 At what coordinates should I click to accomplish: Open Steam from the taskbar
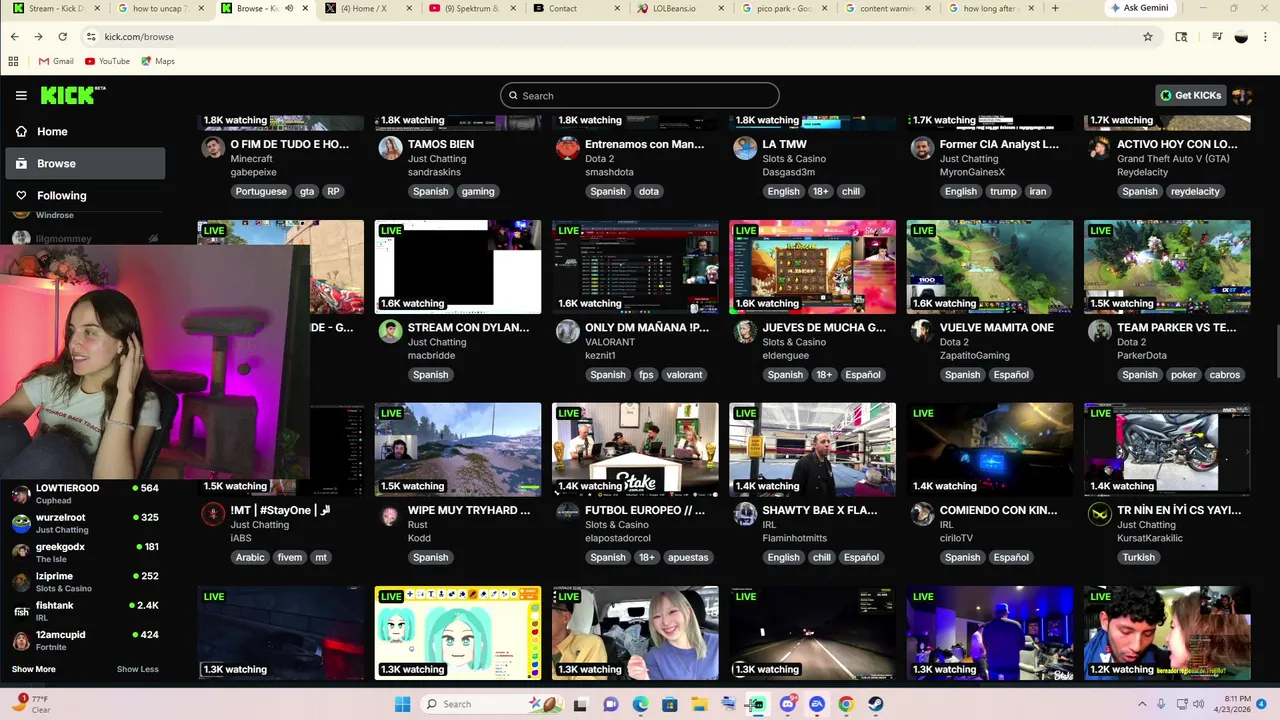(875, 704)
